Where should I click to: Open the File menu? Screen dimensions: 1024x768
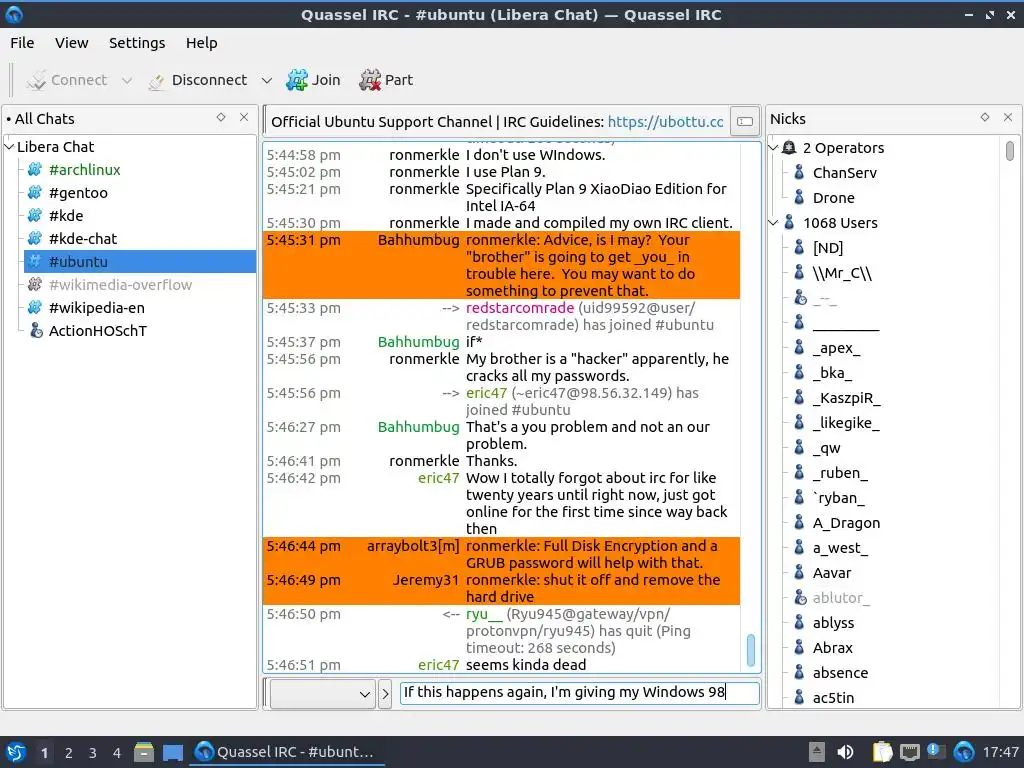pos(22,43)
